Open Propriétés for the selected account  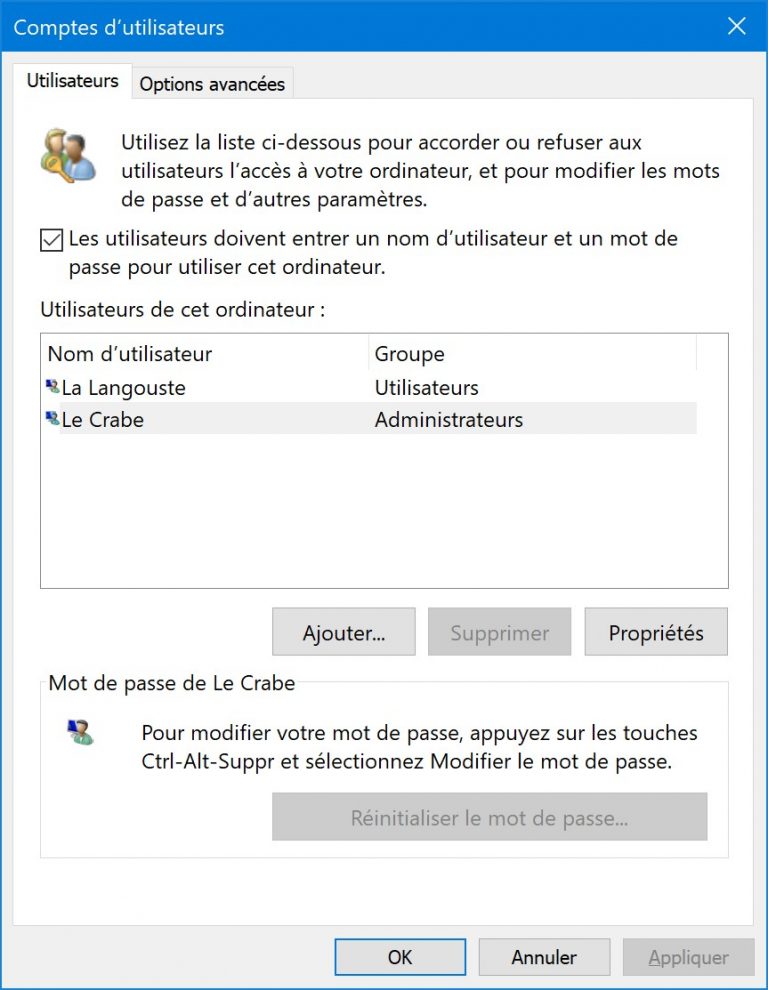655,632
